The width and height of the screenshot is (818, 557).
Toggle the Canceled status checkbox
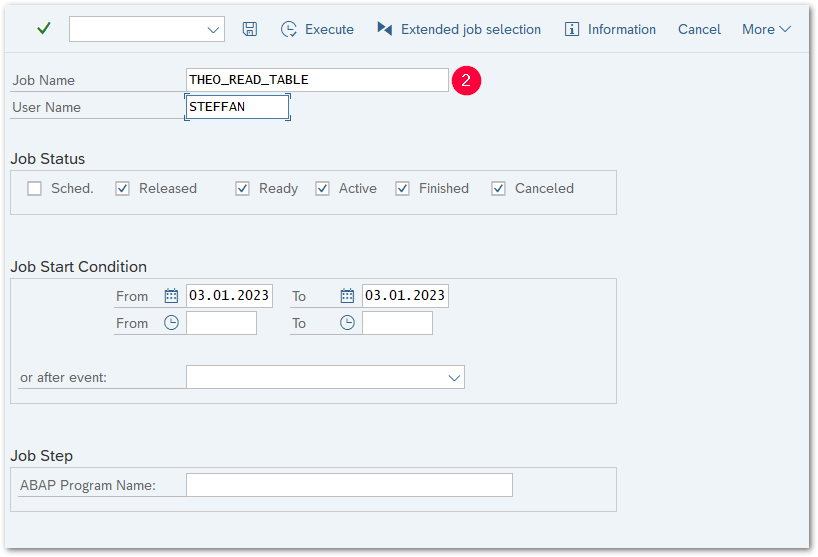click(499, 188)
